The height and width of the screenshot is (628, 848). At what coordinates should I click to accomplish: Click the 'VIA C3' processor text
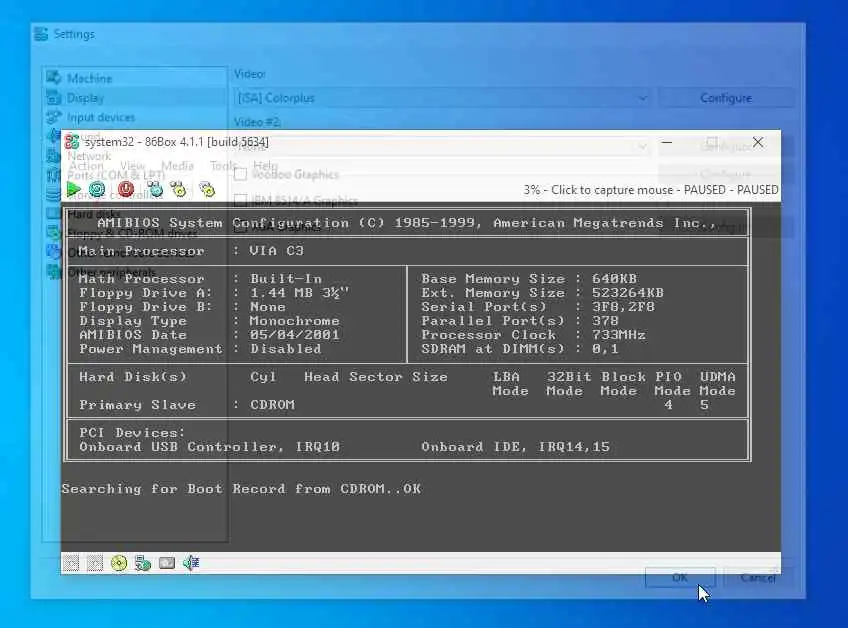pyautogui.click(x=277, y=251)
